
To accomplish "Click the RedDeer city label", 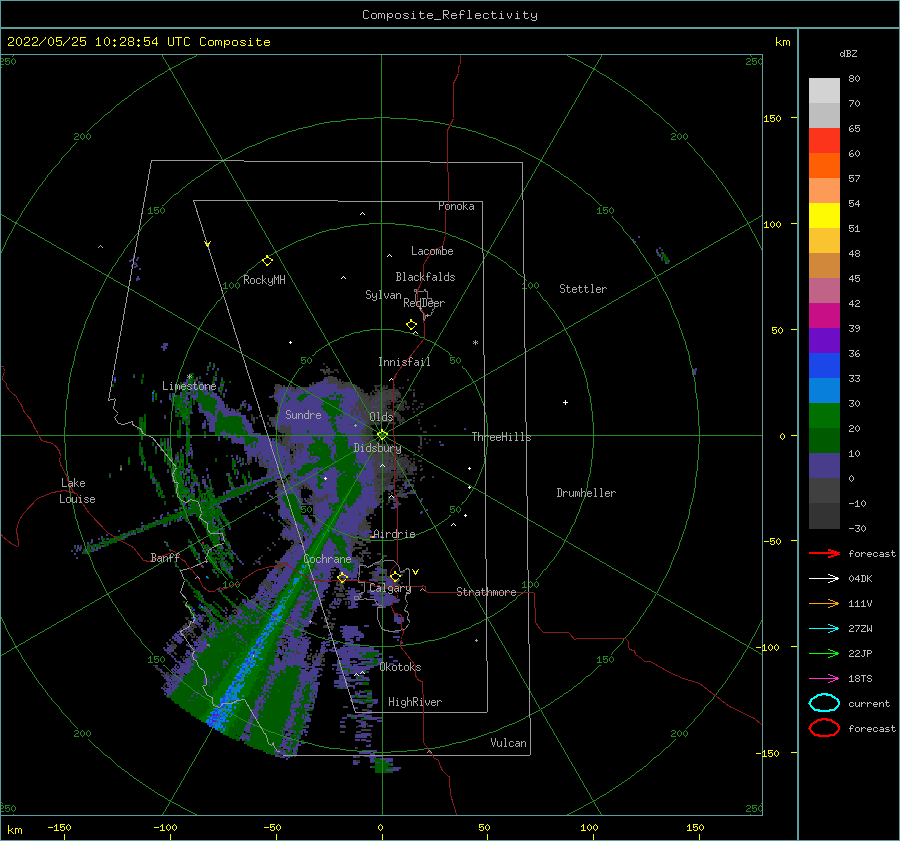I will 424,303.
